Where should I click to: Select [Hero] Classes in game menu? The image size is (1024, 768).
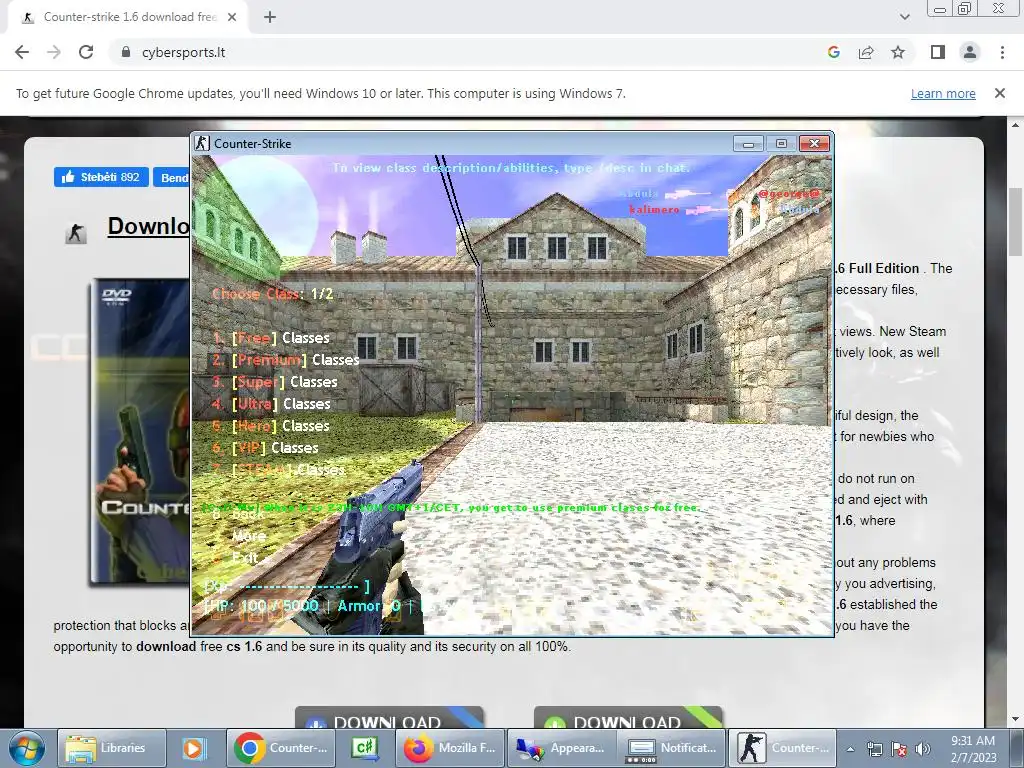coord(271,426)
